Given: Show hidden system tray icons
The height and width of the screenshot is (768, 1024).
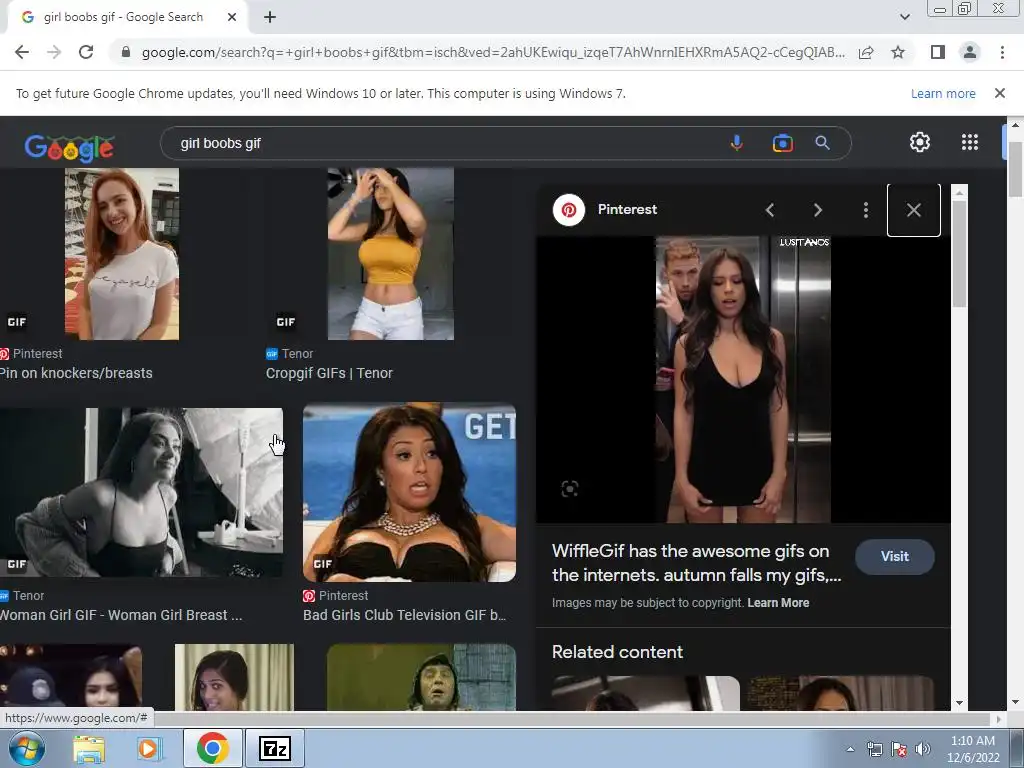Looking at the screenshot, I should (x=850, y=749).
